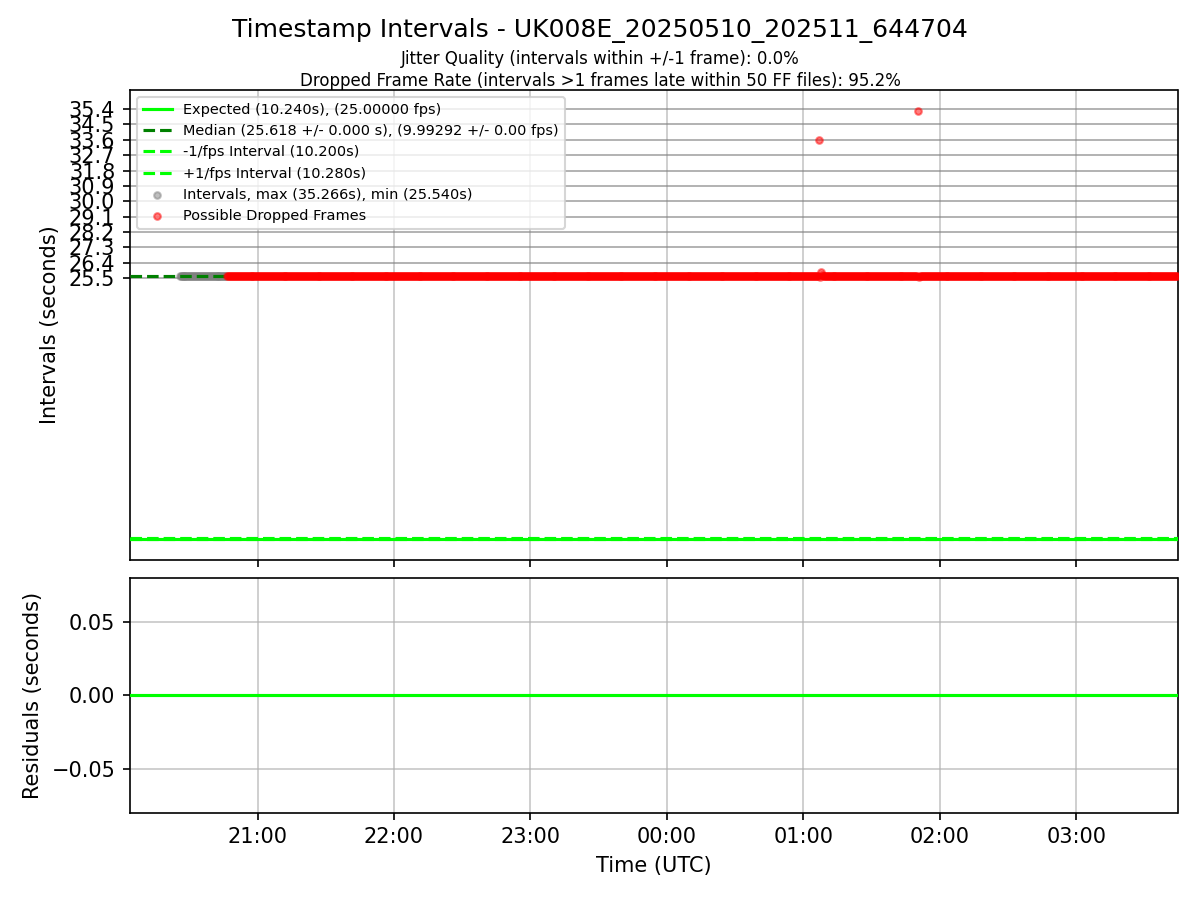Click the gray interval segment before 21:00
Screen dimensions: 1200x900
click(x=203, y=276)
